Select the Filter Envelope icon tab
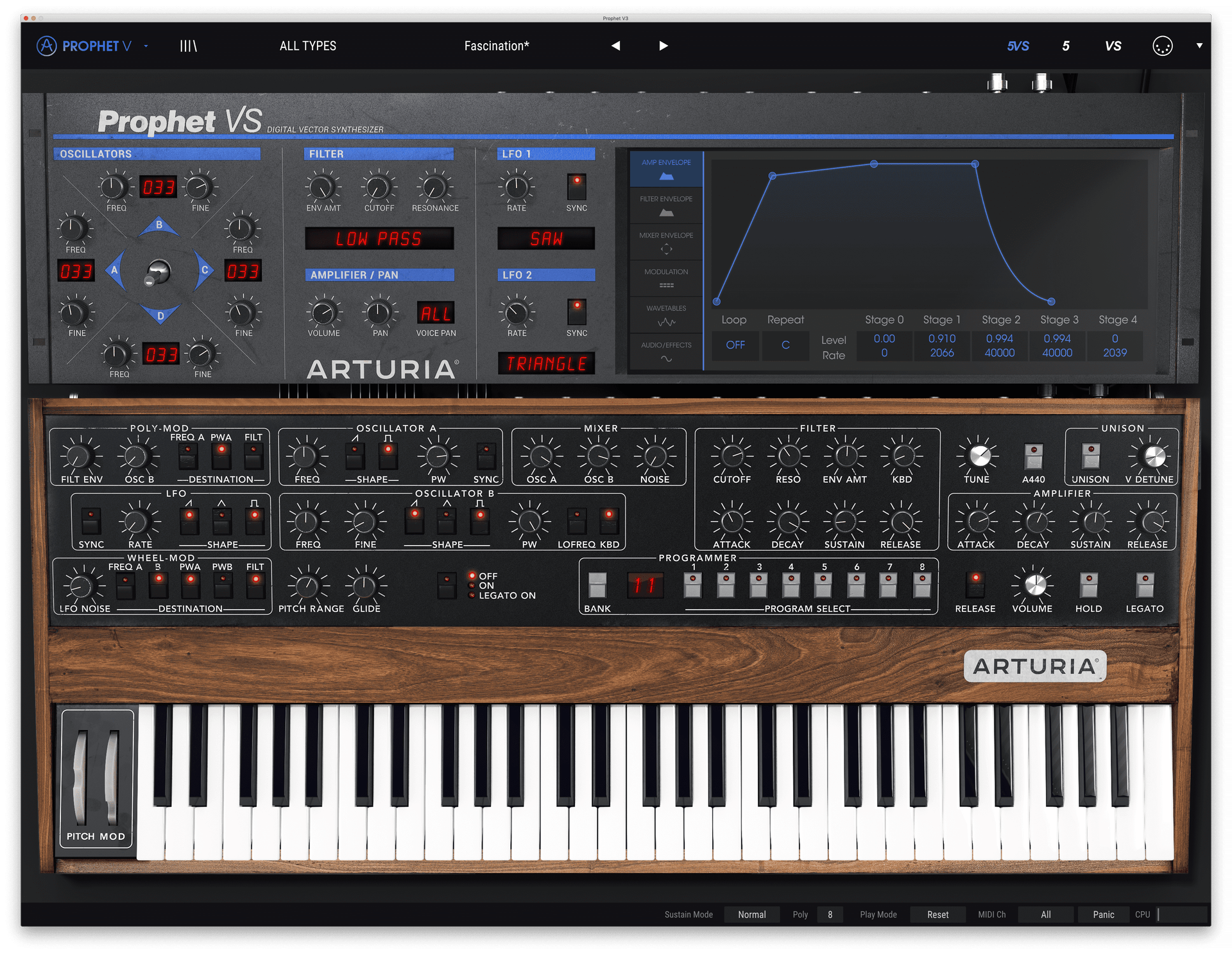 point(666,206)
